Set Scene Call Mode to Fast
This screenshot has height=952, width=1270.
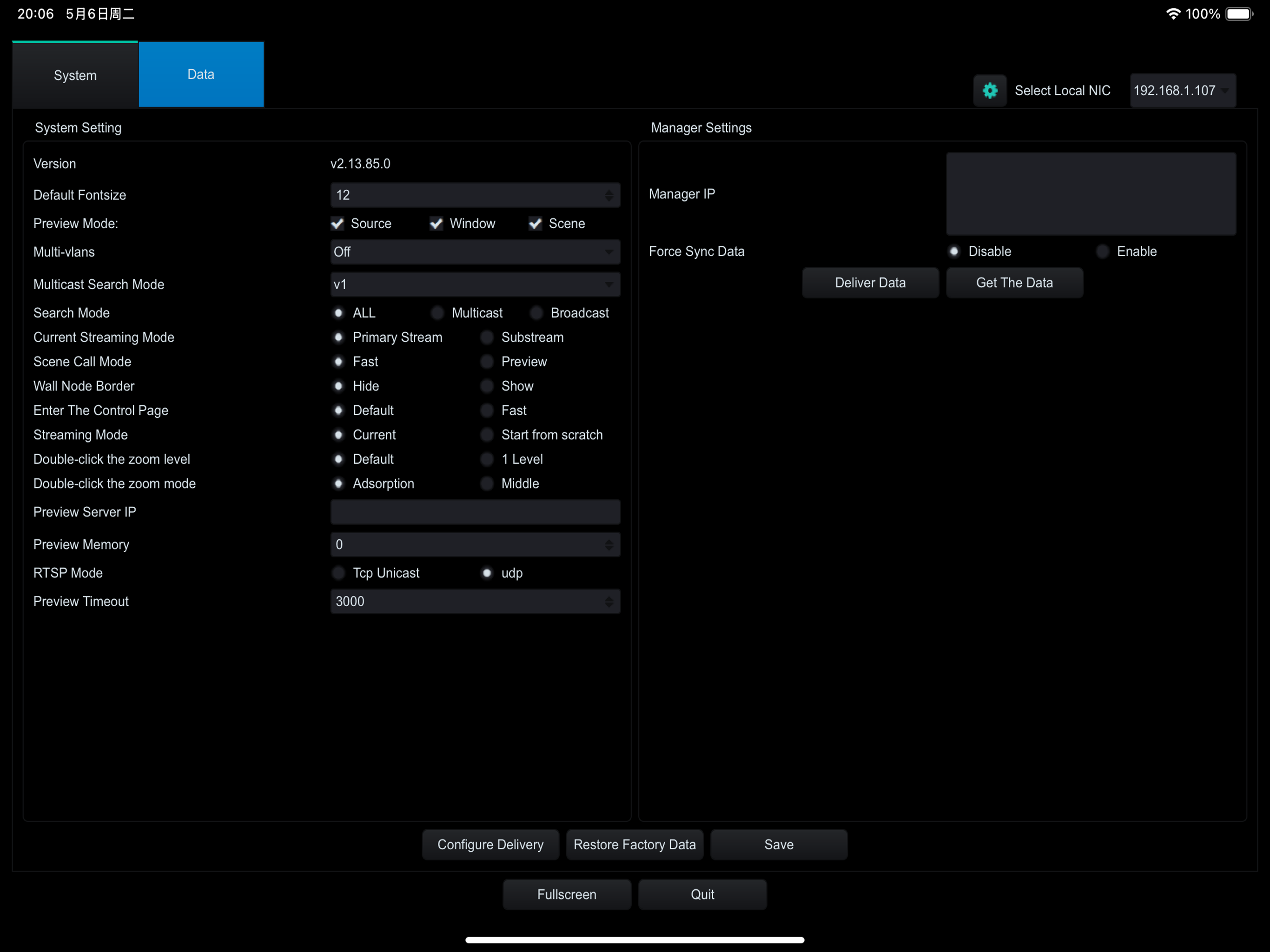338,362
